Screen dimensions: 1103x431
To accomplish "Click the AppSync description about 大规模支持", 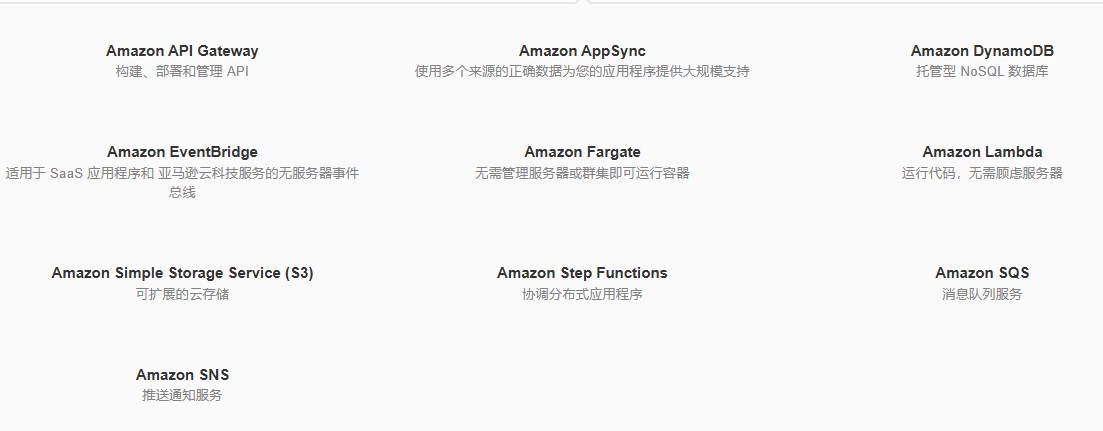I will tap(582, 72).
